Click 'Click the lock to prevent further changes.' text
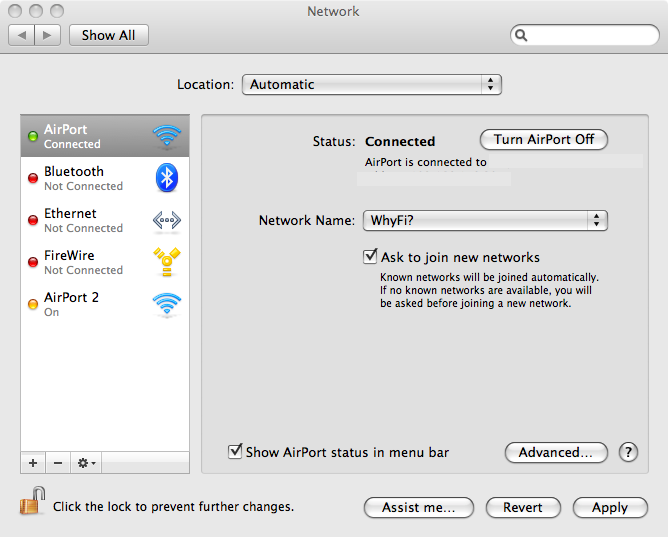This screenshot has height=537, width=668. [173, 507]
